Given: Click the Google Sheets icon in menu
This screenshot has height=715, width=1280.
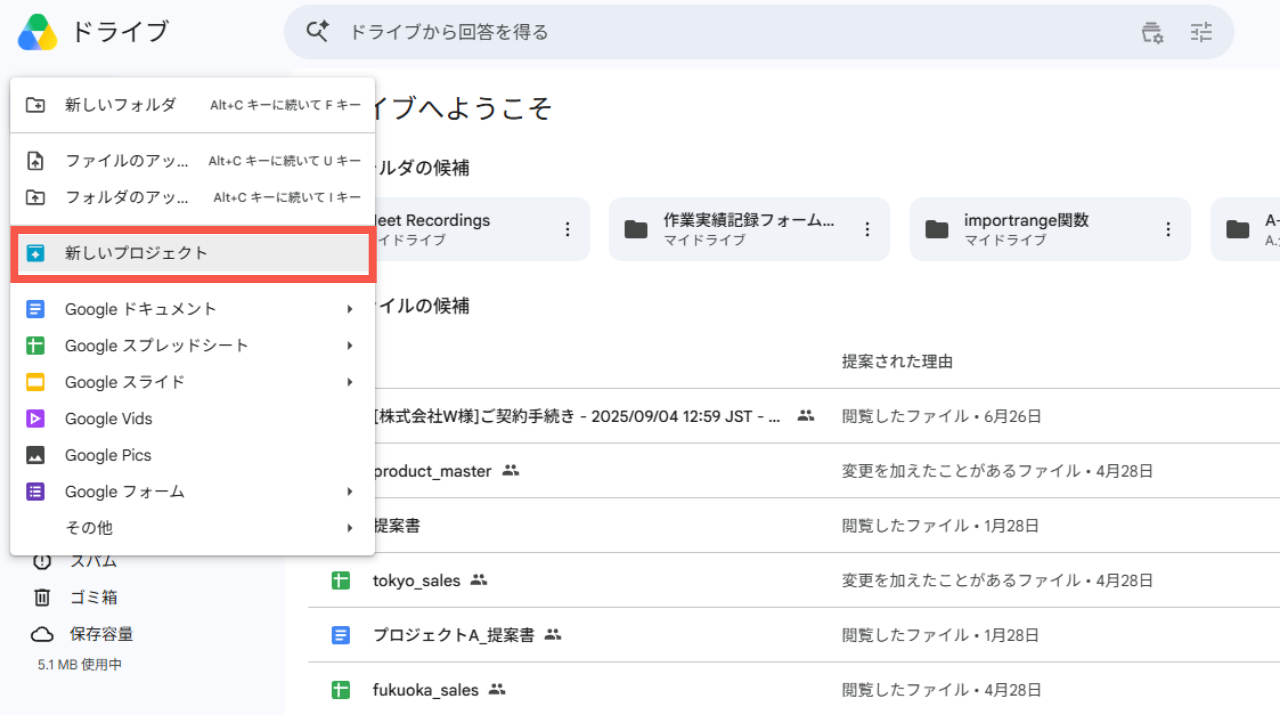Looking at the screenshot, I should tap(35, 346).
